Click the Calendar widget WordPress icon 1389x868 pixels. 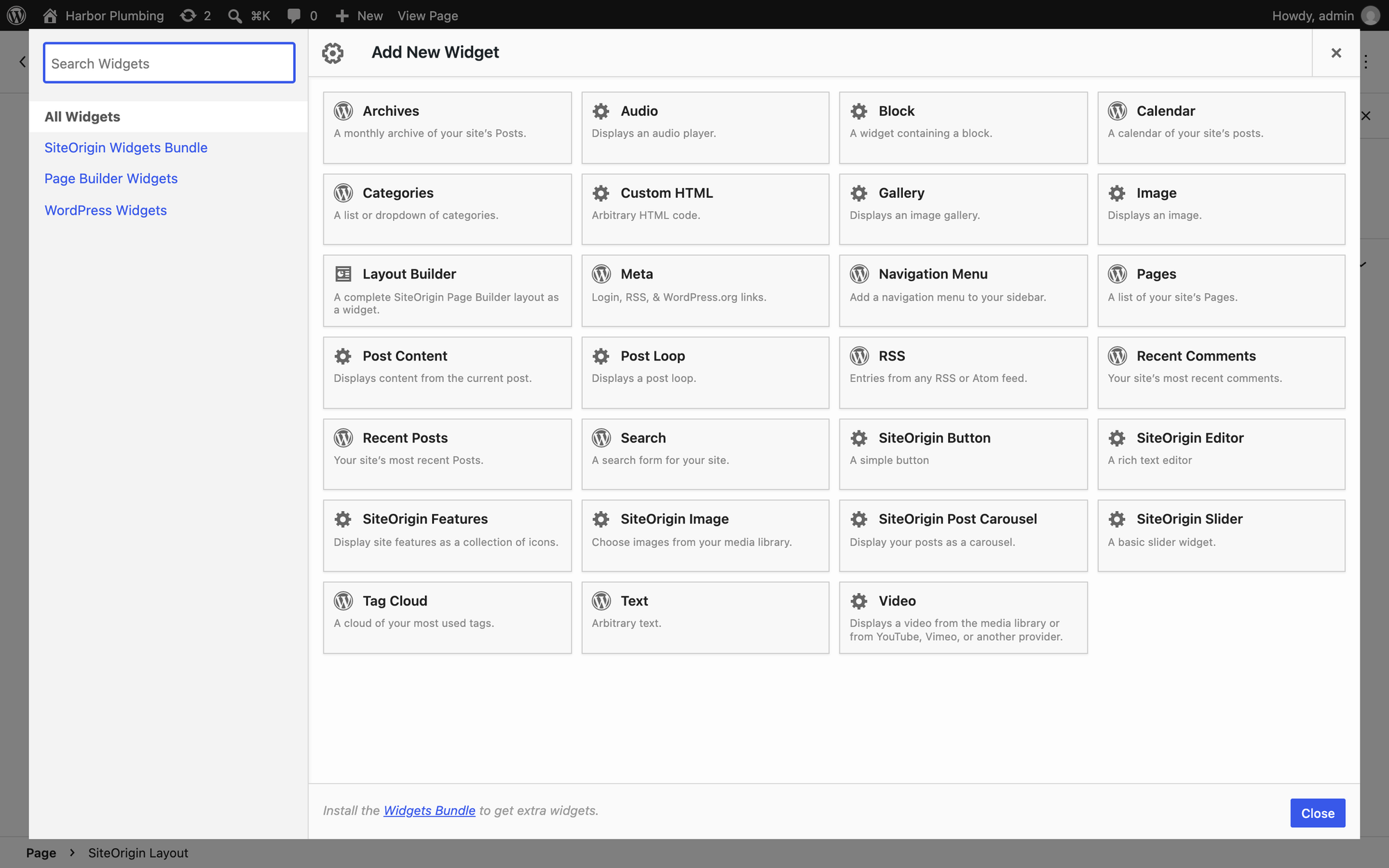(x=1117, y=111)
